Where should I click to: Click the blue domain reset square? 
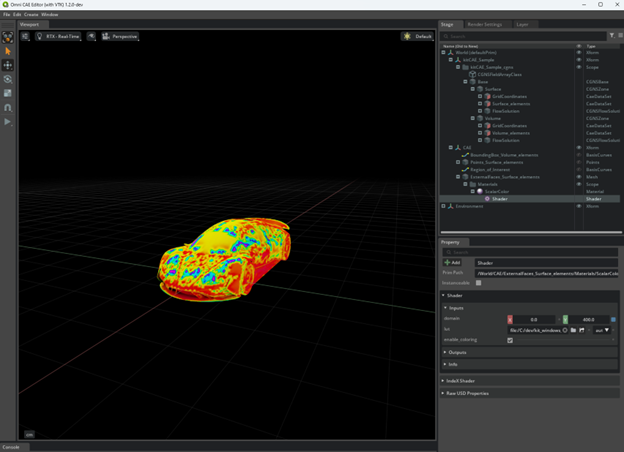(x=613, y=320)
